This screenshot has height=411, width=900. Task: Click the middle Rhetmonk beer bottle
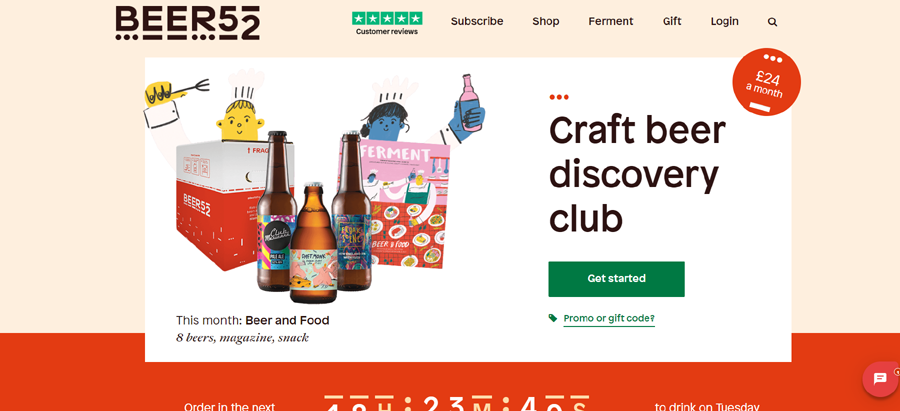pyautogui.click(x=313, y=243)
